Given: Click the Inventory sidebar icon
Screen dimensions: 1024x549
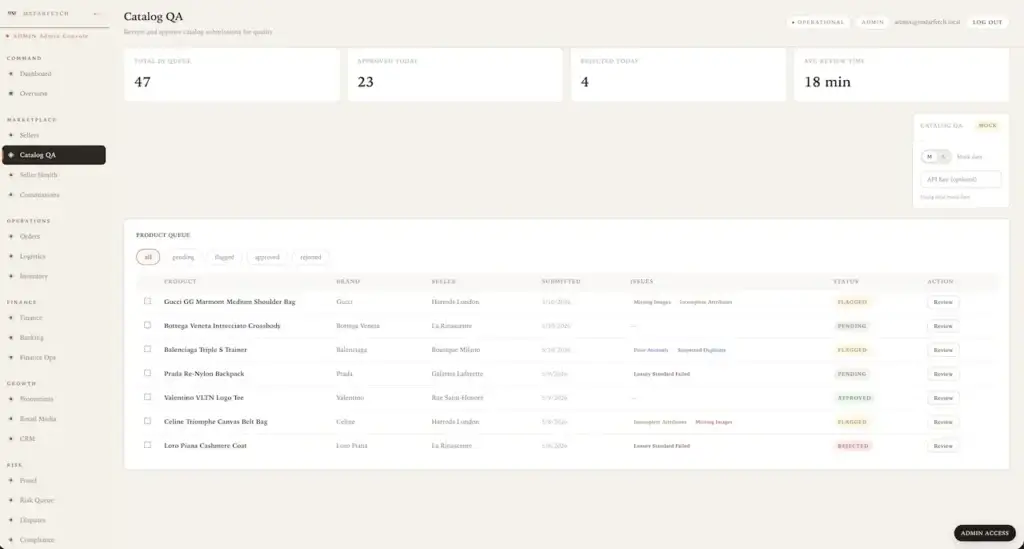Looking at the screenshot, I should 11,276.
